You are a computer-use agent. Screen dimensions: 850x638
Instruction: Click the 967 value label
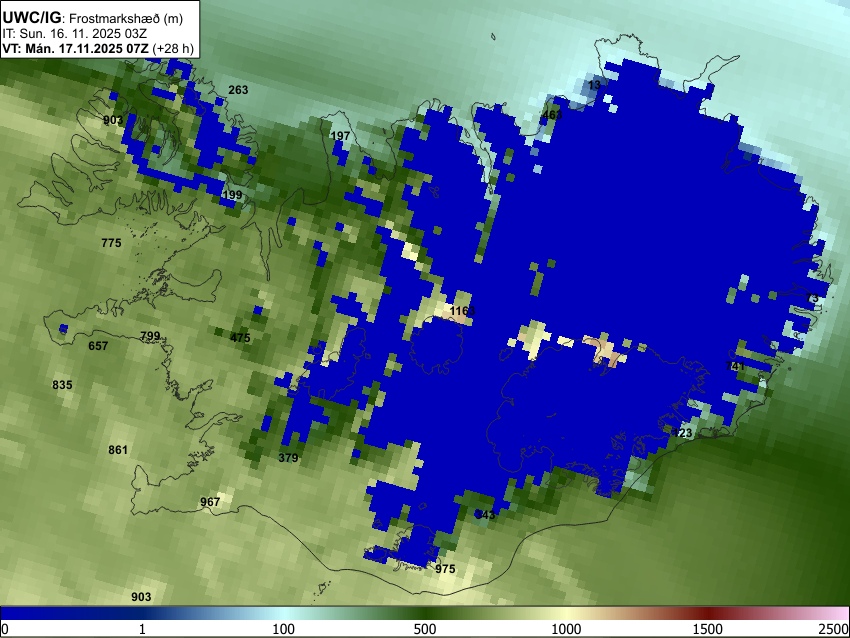(x=210, y=502)
